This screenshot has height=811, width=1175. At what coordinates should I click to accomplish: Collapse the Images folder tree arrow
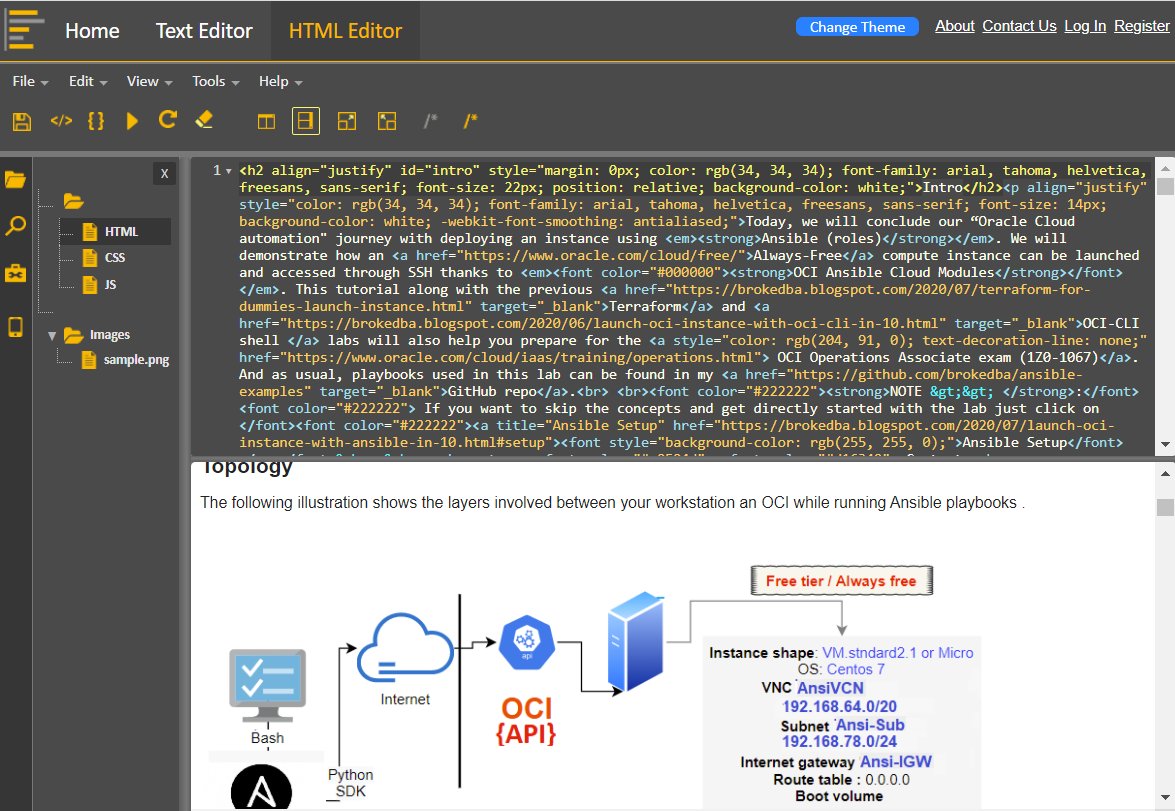52,336
